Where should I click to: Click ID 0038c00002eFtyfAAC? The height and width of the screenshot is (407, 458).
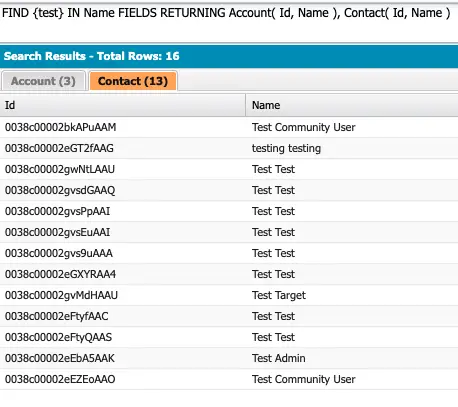pos(57,316)
